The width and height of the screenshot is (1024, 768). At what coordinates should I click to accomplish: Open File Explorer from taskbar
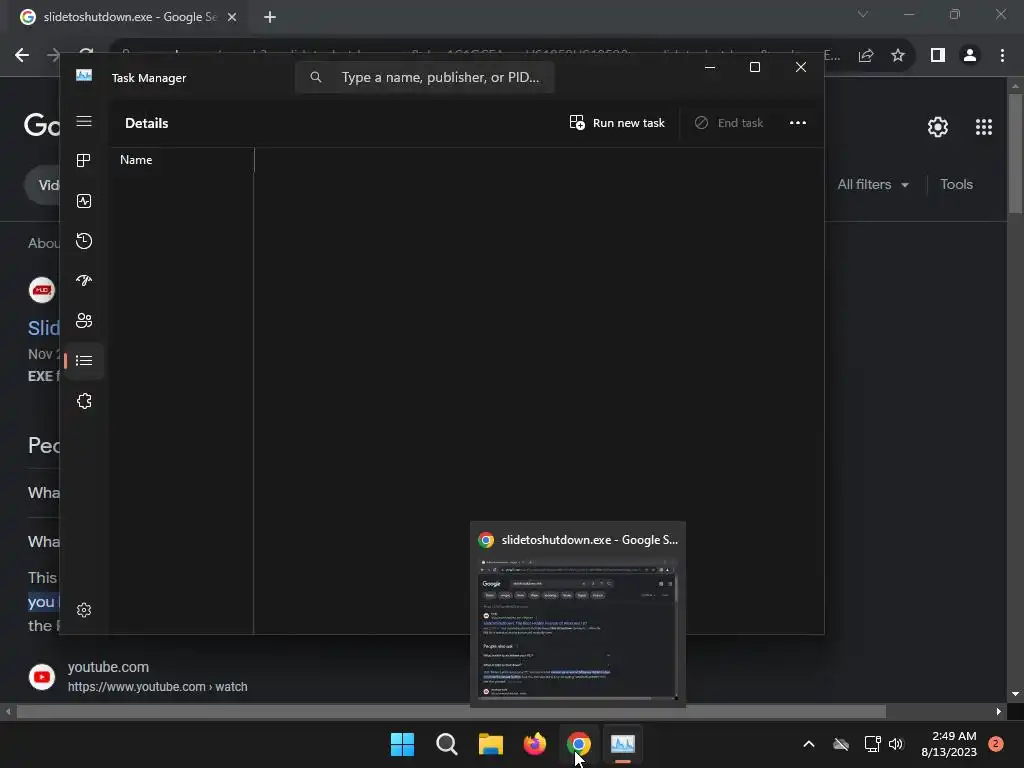pos(490,744)
